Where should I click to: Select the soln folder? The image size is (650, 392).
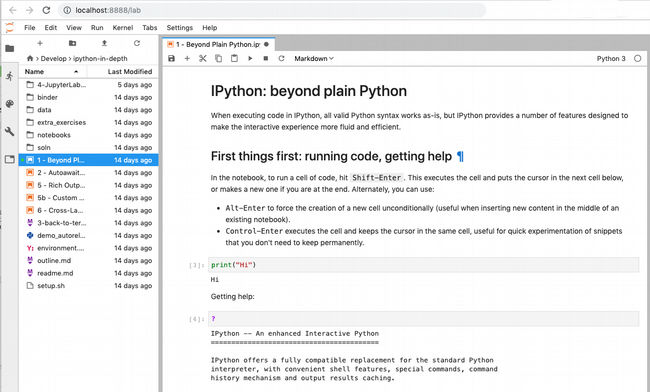coord(89,148)
